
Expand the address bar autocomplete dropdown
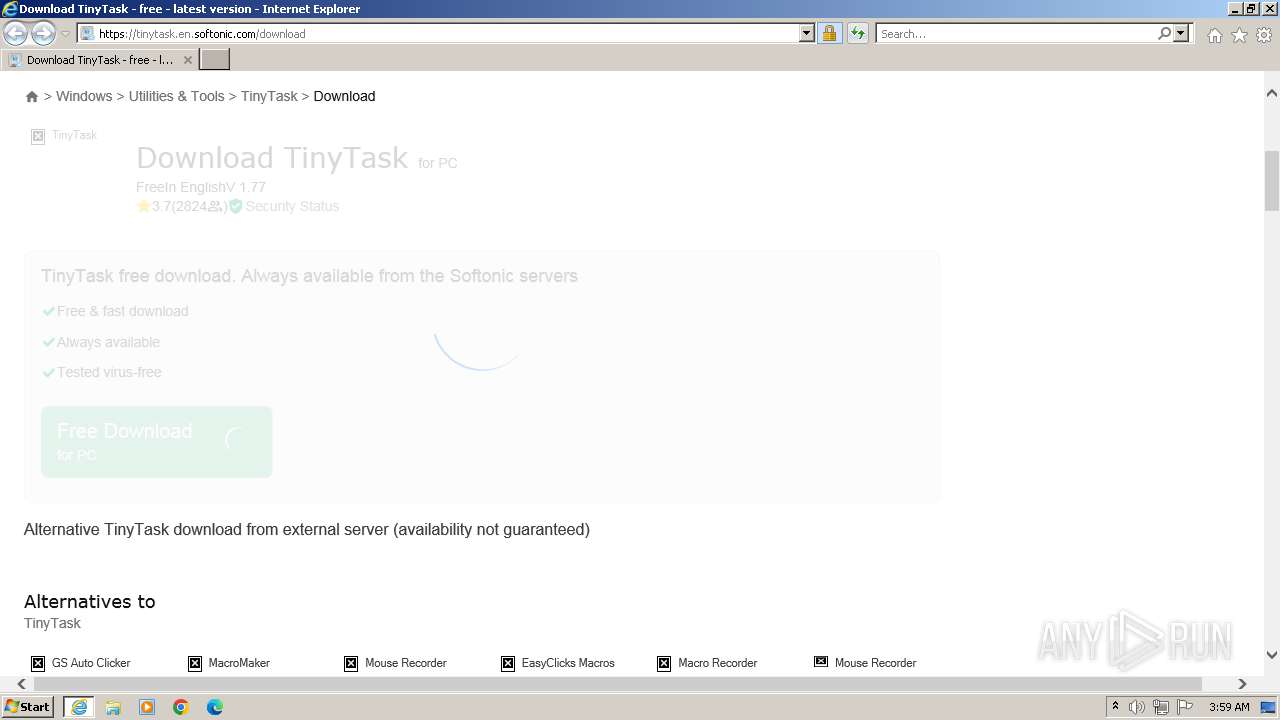point(807,34)
